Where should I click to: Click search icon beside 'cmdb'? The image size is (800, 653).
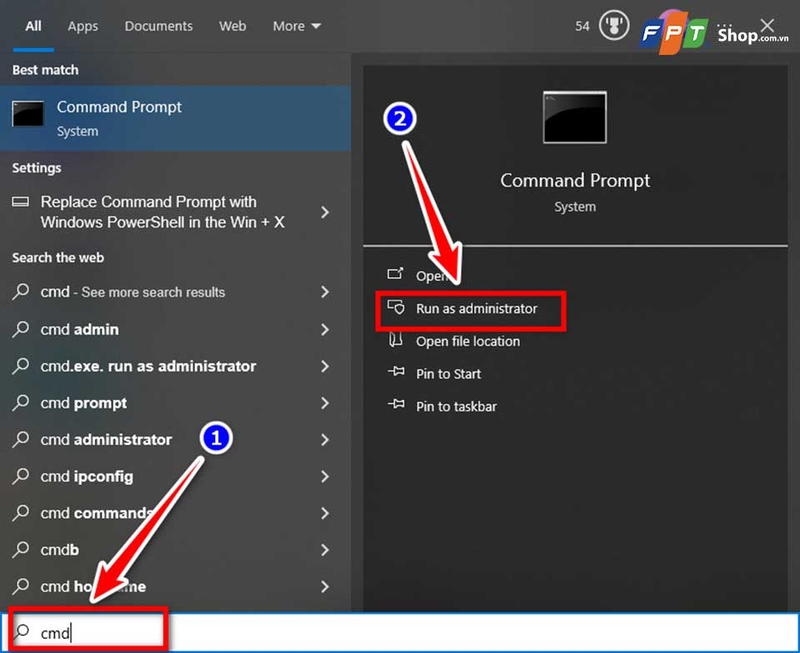point(20,549)
